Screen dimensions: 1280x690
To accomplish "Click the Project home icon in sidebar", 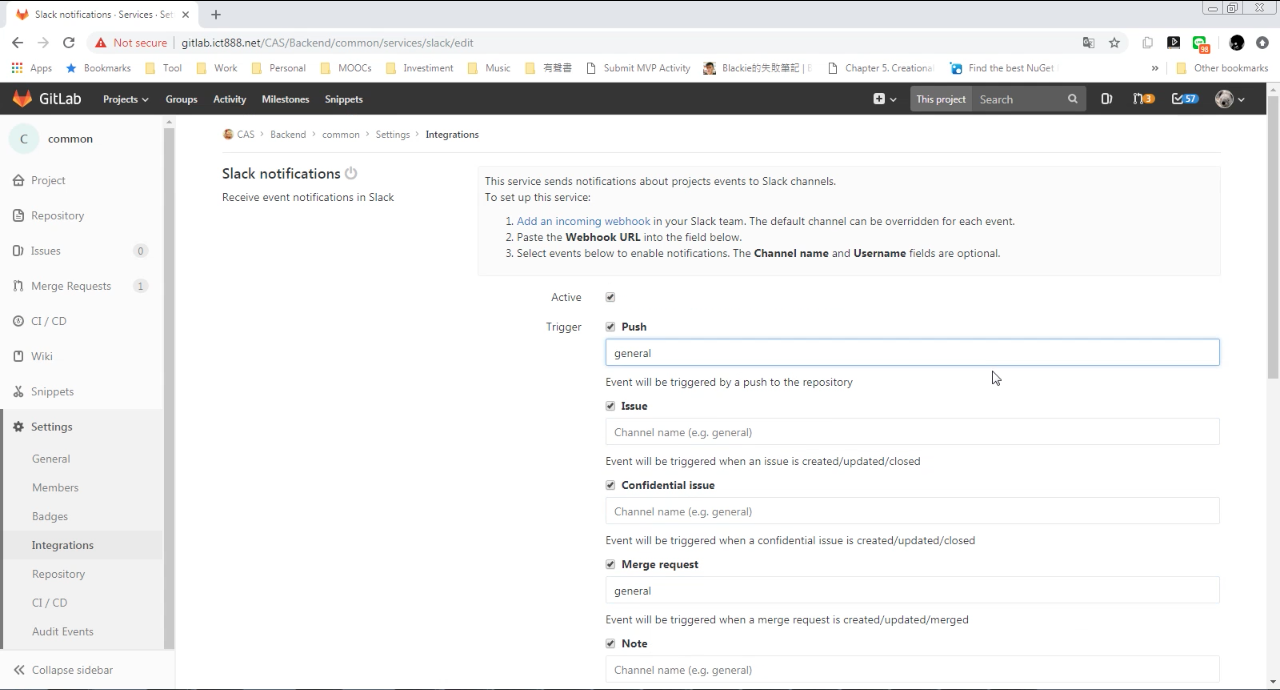I will [x=18, y=180].
